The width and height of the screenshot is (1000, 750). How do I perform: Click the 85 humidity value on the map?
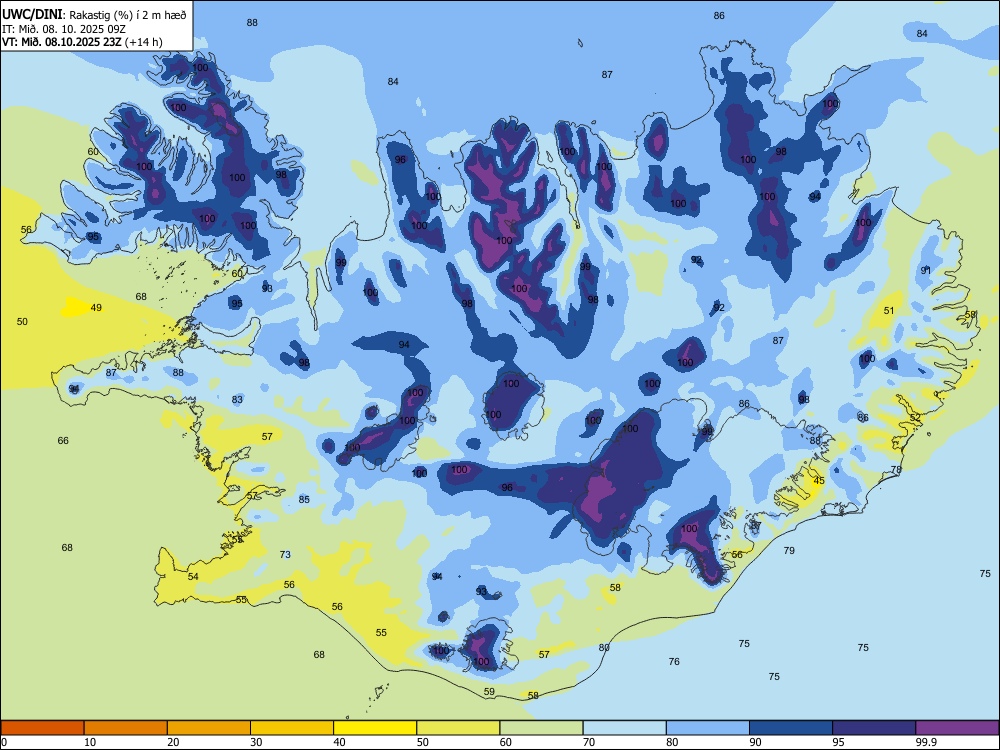(304, 499)
